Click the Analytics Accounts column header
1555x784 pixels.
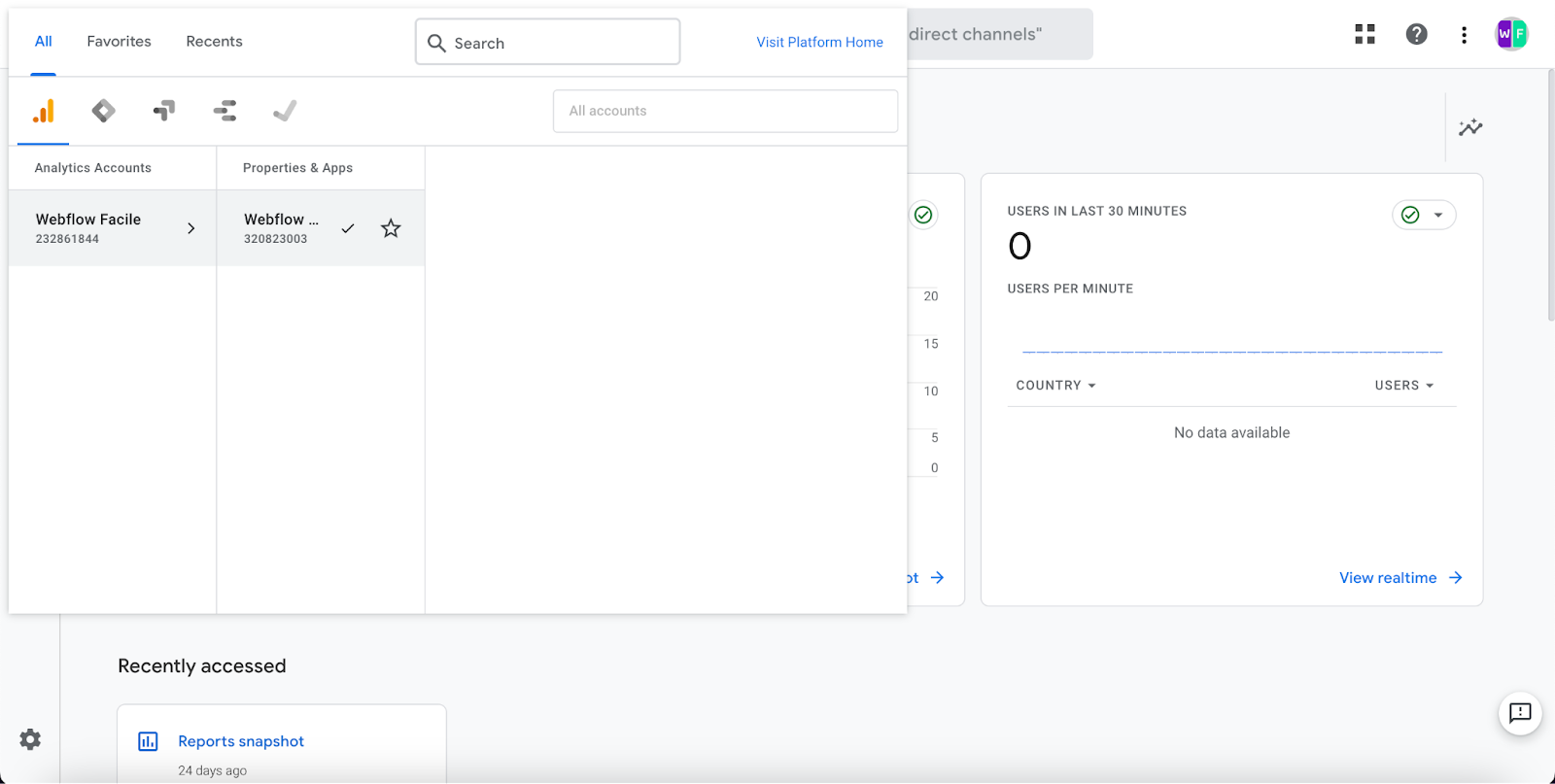pos(93,168)
